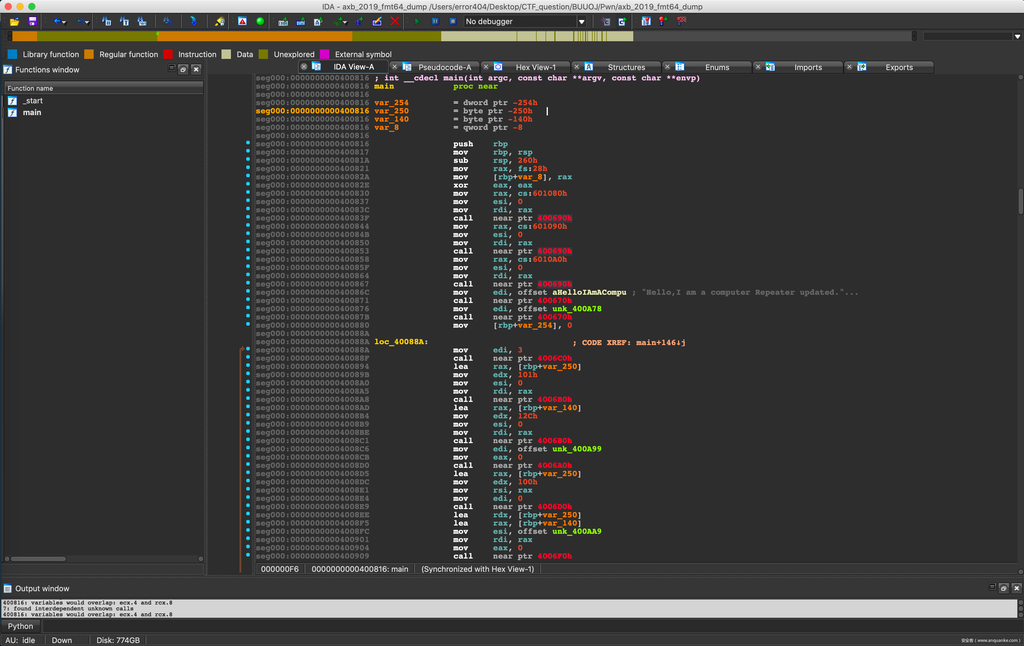Click the Python console button
Screen dimensions: 1024x646
pos(20,626)
